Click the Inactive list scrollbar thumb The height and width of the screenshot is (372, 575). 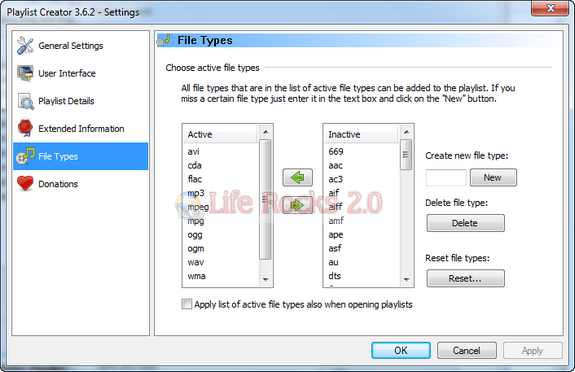point(406,154)
